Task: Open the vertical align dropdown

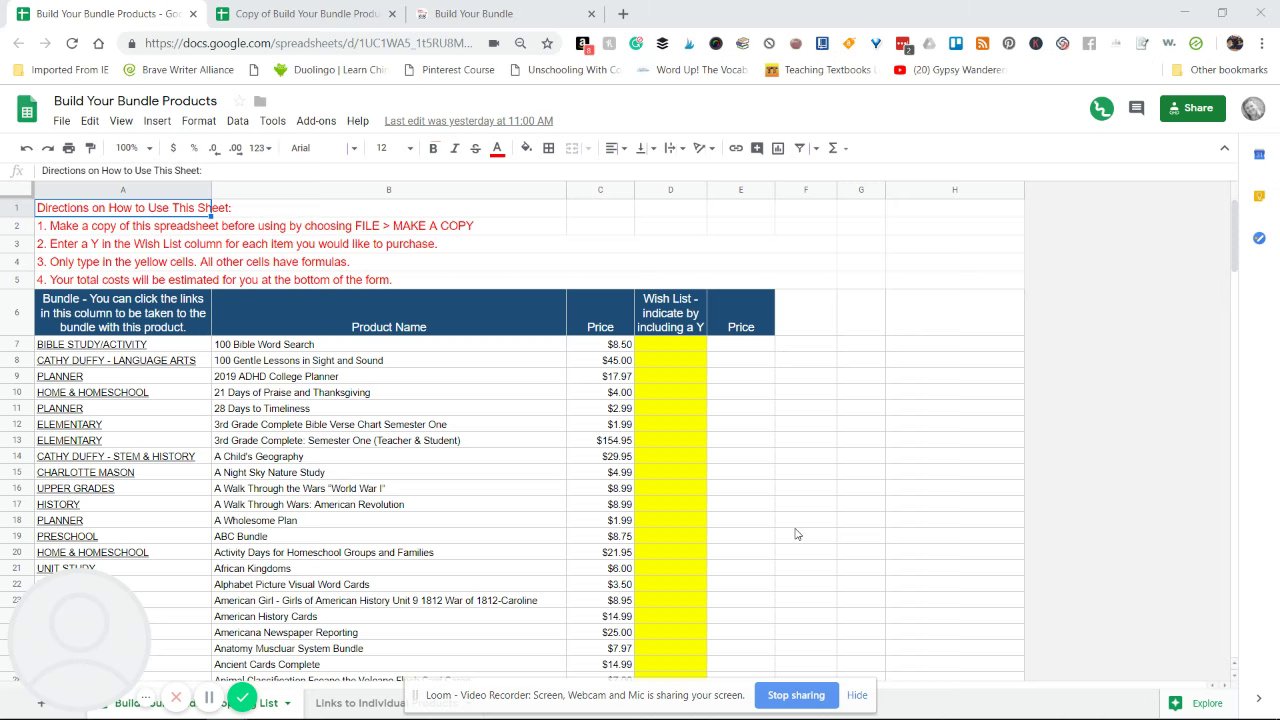Action: coord(645,148)
